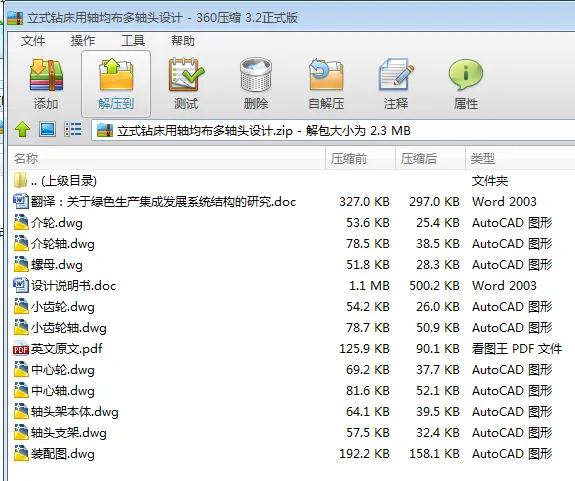Select 翻译：关于绿色生产集成发展系统结构的研究.doc
Image resolution: width=575 pixels, height=481 pixels.
(163, 202)
